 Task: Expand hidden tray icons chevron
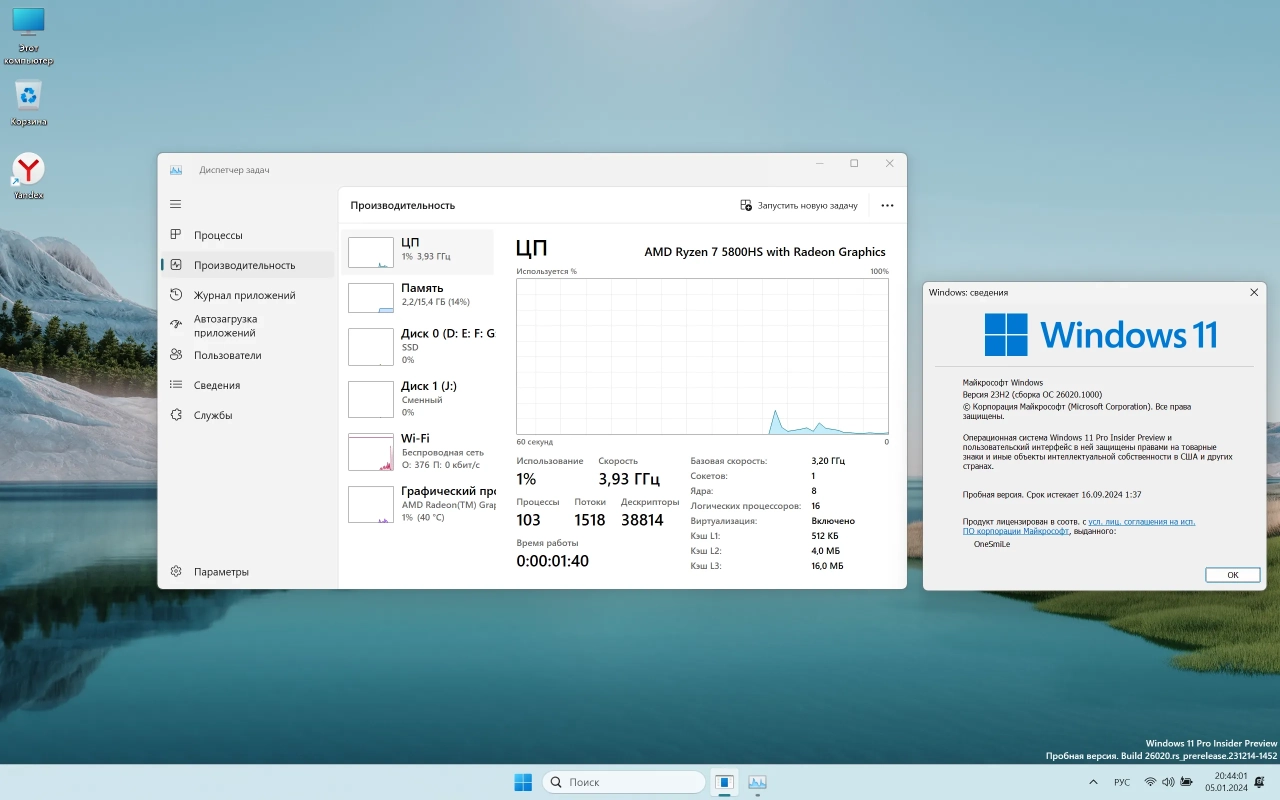1092,782
